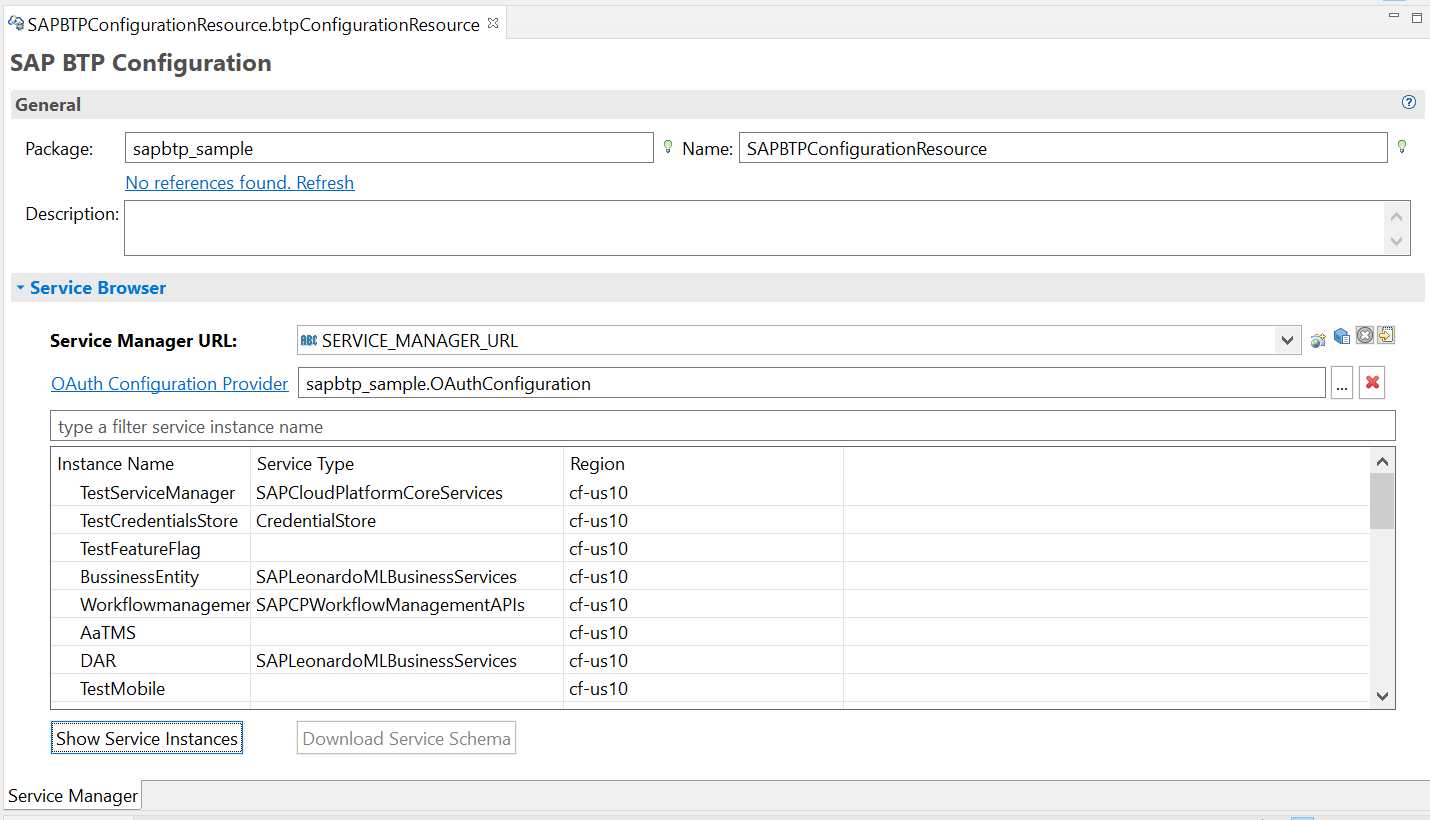
Task: Close the SAPBTPConfigurationResource editor tab
Action: (x=493, y=23)
